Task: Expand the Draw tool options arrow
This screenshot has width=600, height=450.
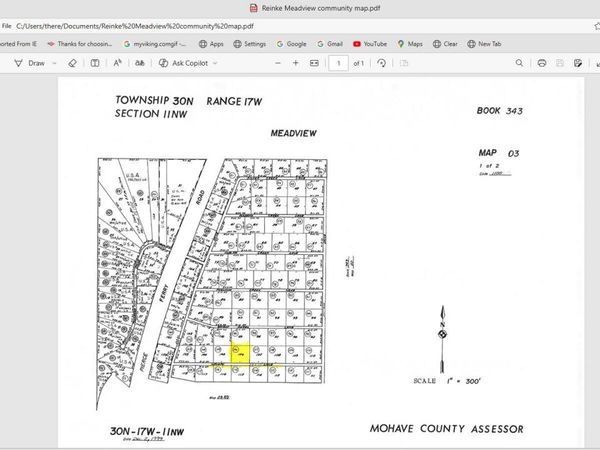Action: (54, 63)
